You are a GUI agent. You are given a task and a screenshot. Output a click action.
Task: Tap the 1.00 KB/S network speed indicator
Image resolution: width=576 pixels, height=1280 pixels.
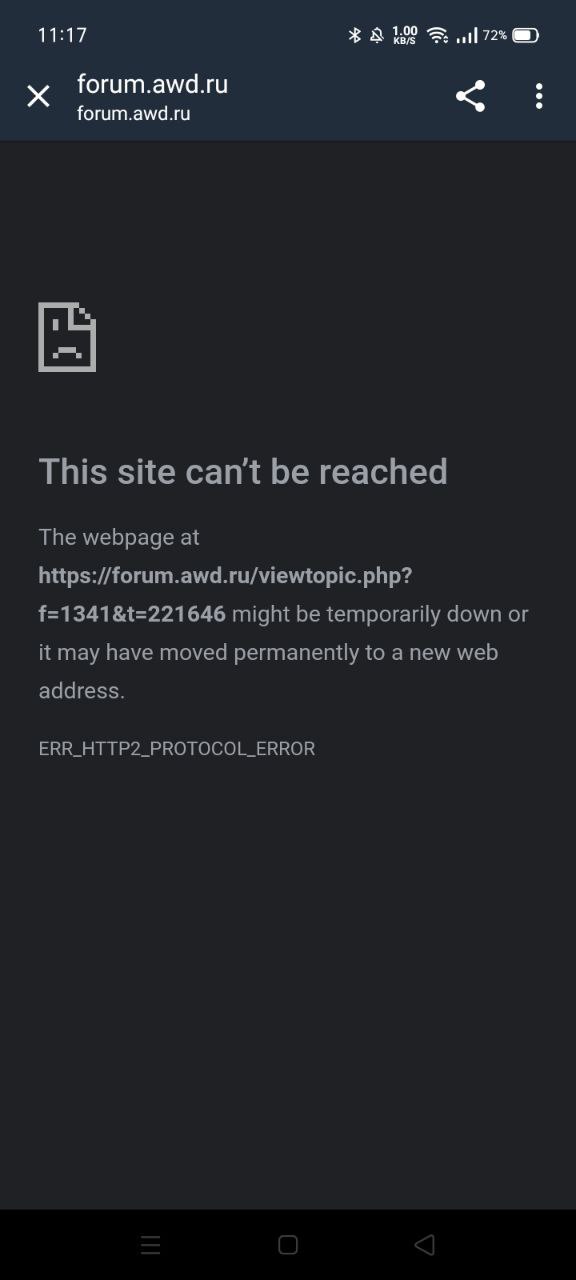(x=405, y=35)
